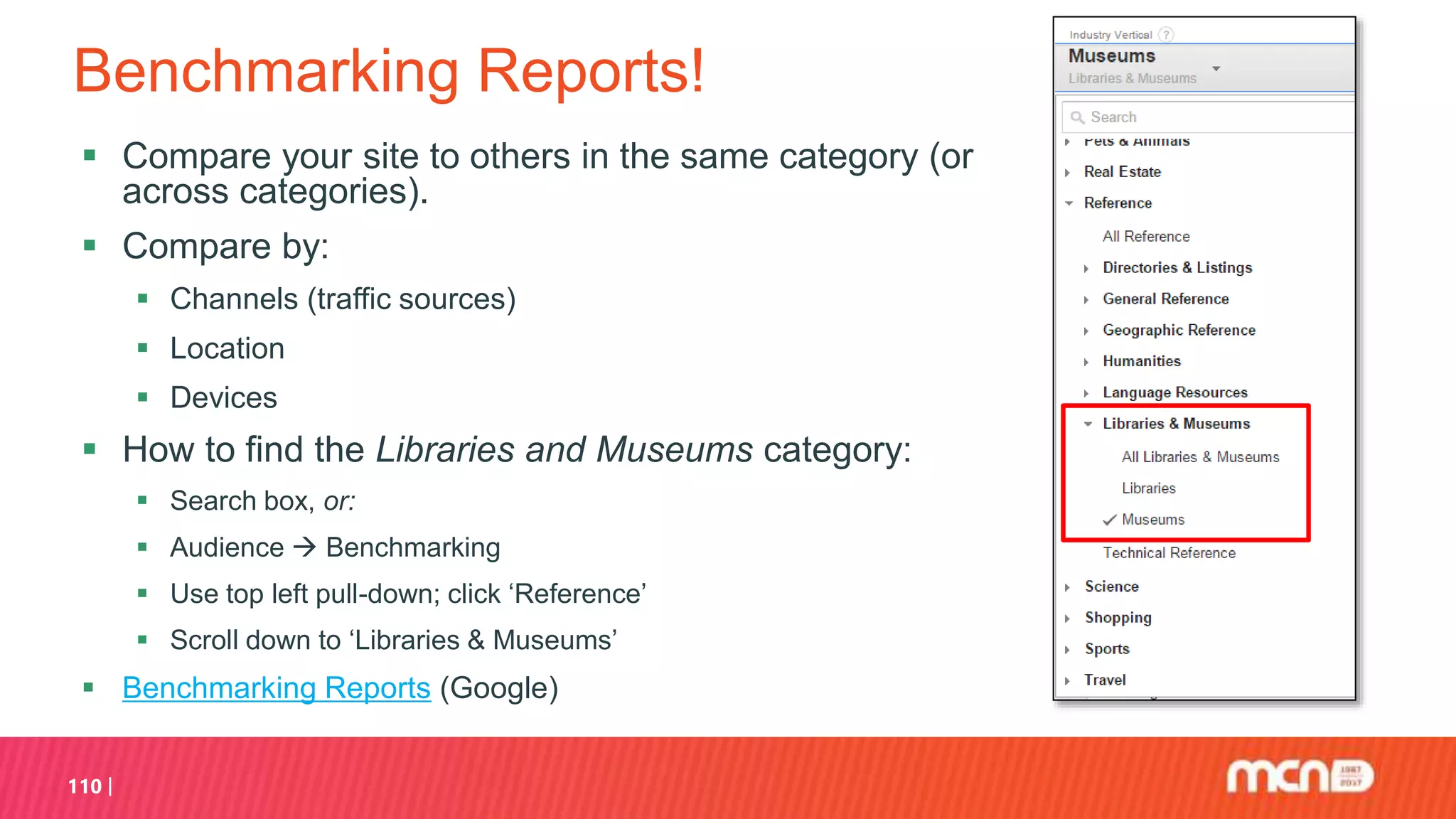The height and width of the screenshot is (819, 1456).
Task: Select Technical Reference entry
Action: (1169, 552)
